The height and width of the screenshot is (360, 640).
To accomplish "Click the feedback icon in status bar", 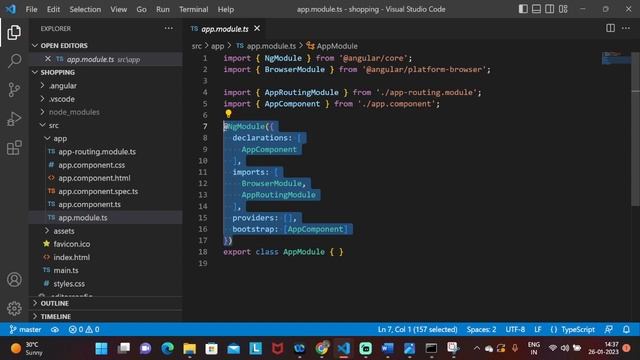I will [x=609, y=329].
